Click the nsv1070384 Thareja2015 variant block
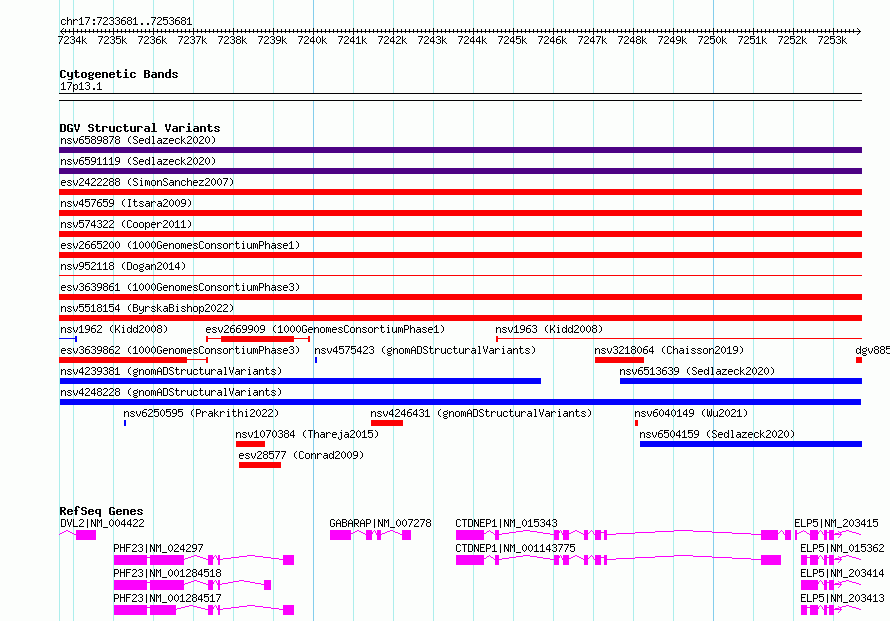This screenshot has height=621, width=890. pos(250,444)
